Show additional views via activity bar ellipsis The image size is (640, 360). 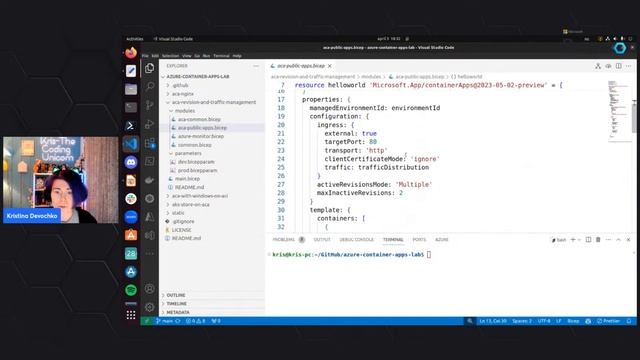pos(150,253)
